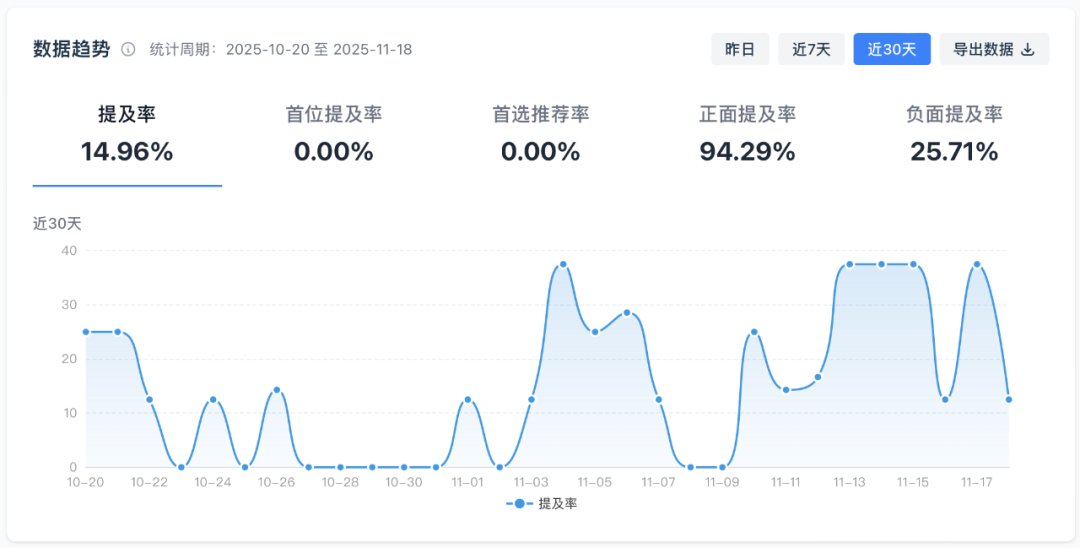Screen dimensions: 1080x548
Task: Click the 14.96% value
Action: (127, 151)
